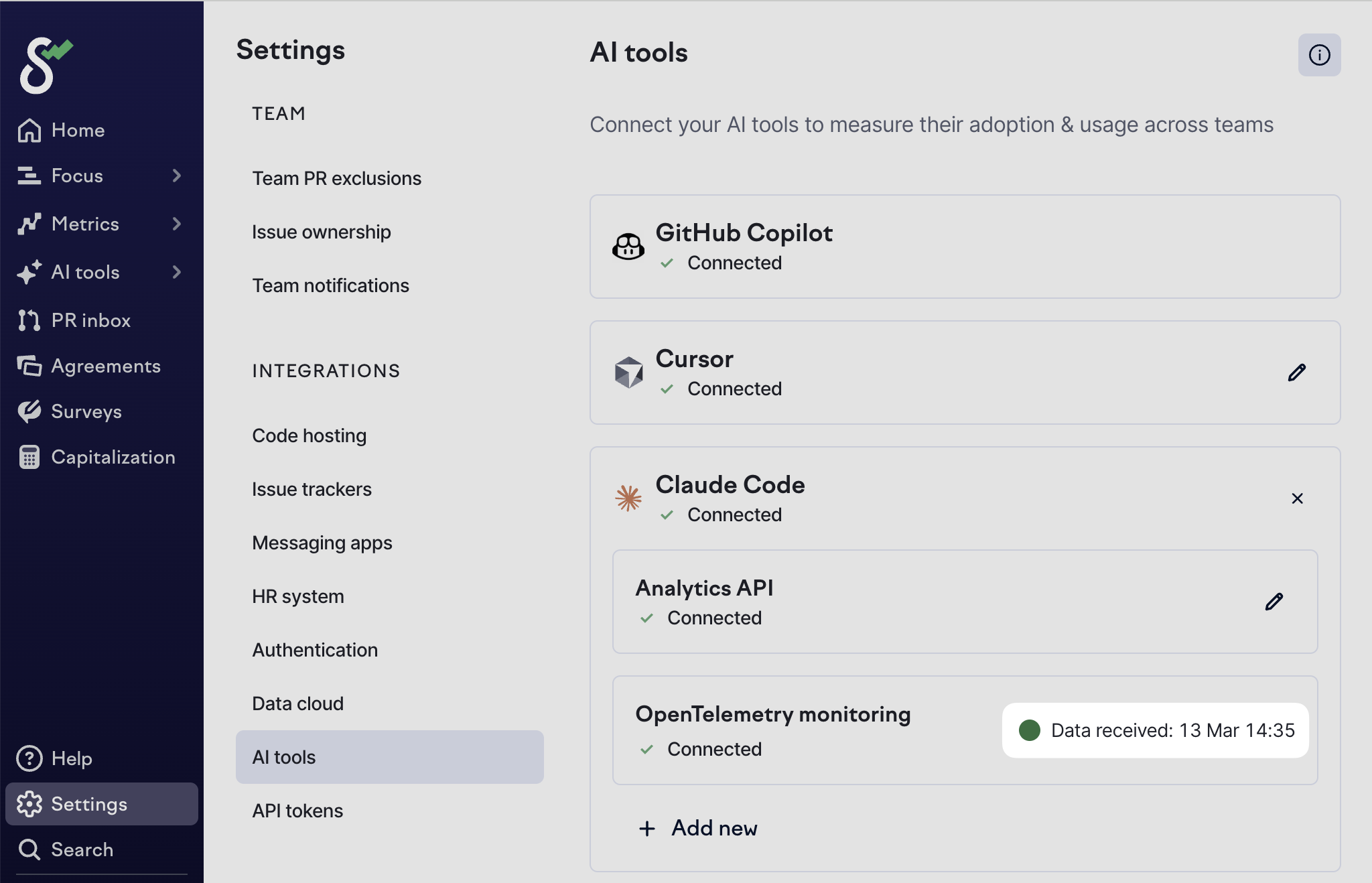Expand the Focus submenu chevron

[x=177, y=176]
